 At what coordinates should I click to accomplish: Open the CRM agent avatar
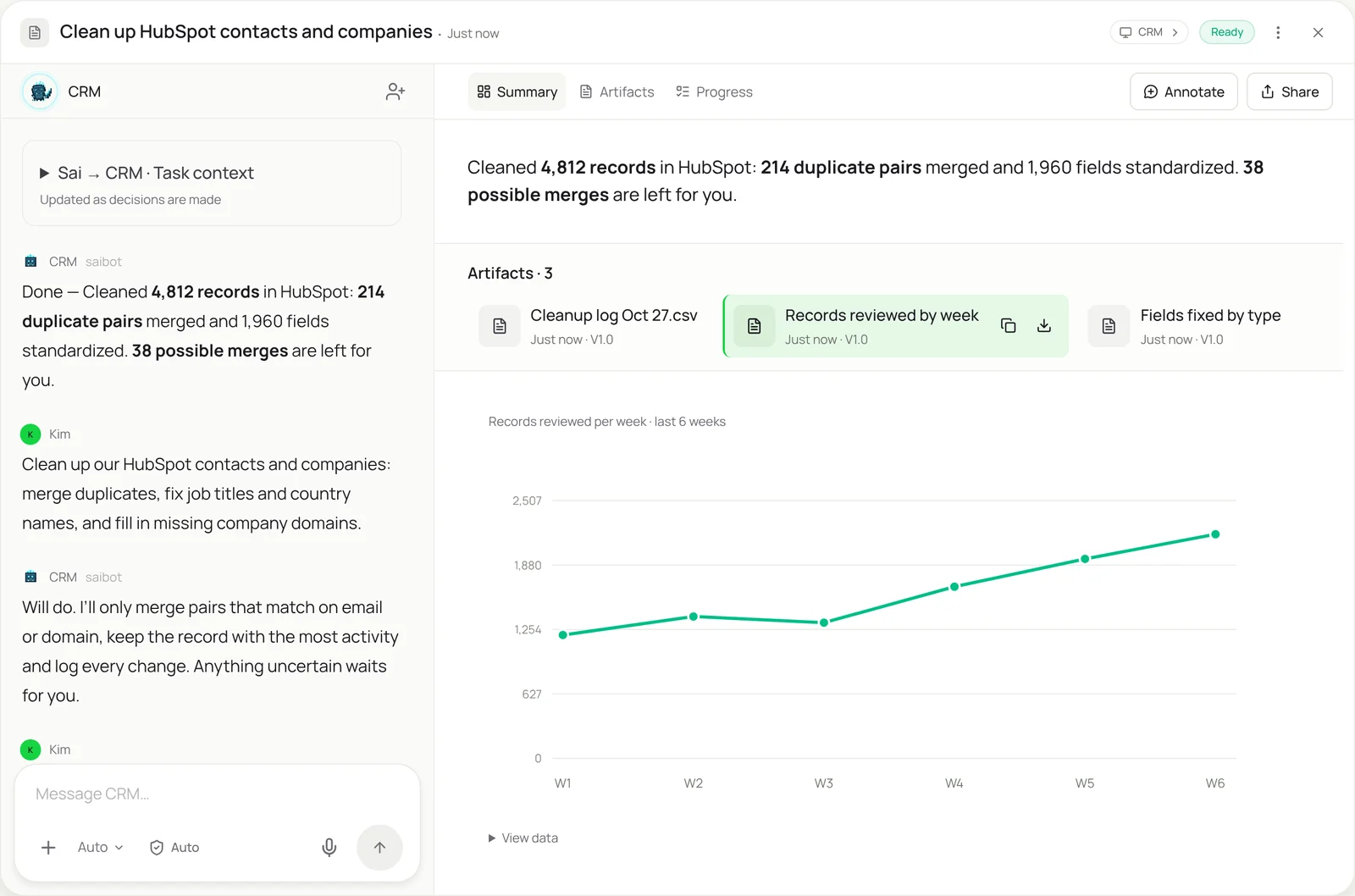40,91
